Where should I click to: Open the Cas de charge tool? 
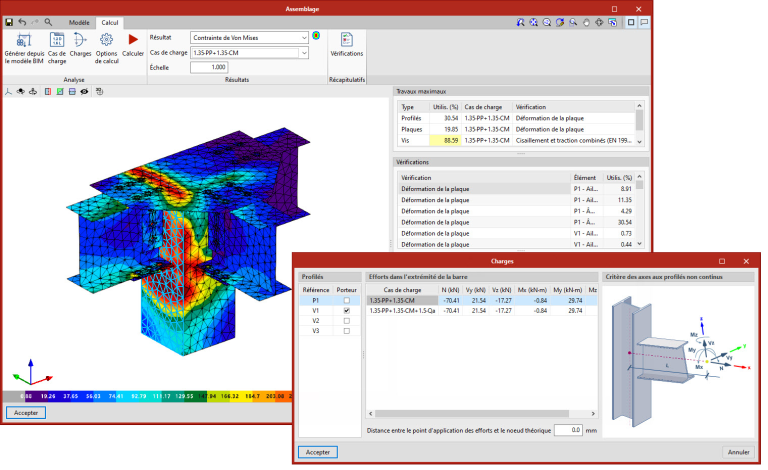57,40
